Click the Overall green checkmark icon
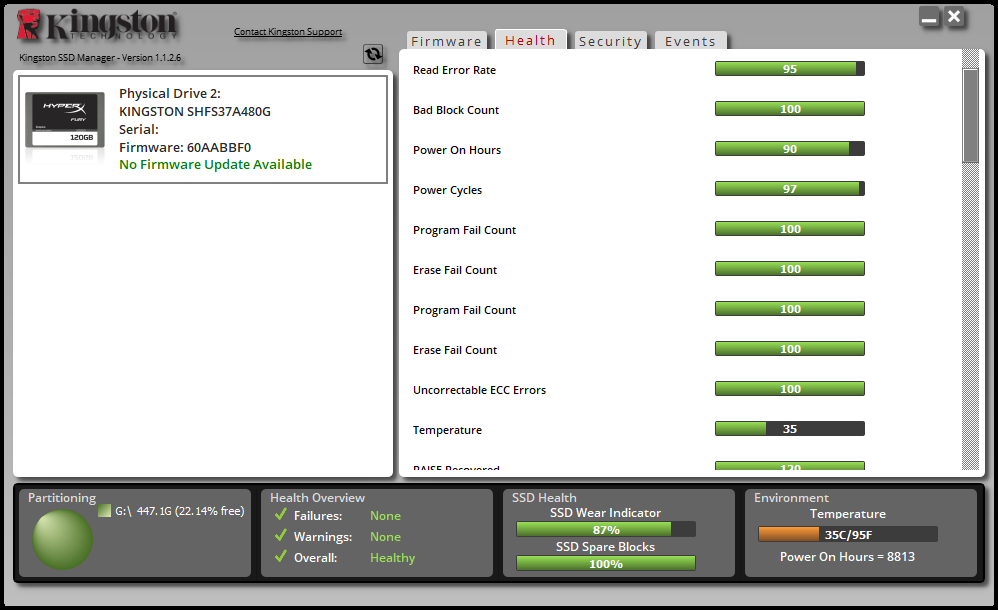 coord(281,557)
